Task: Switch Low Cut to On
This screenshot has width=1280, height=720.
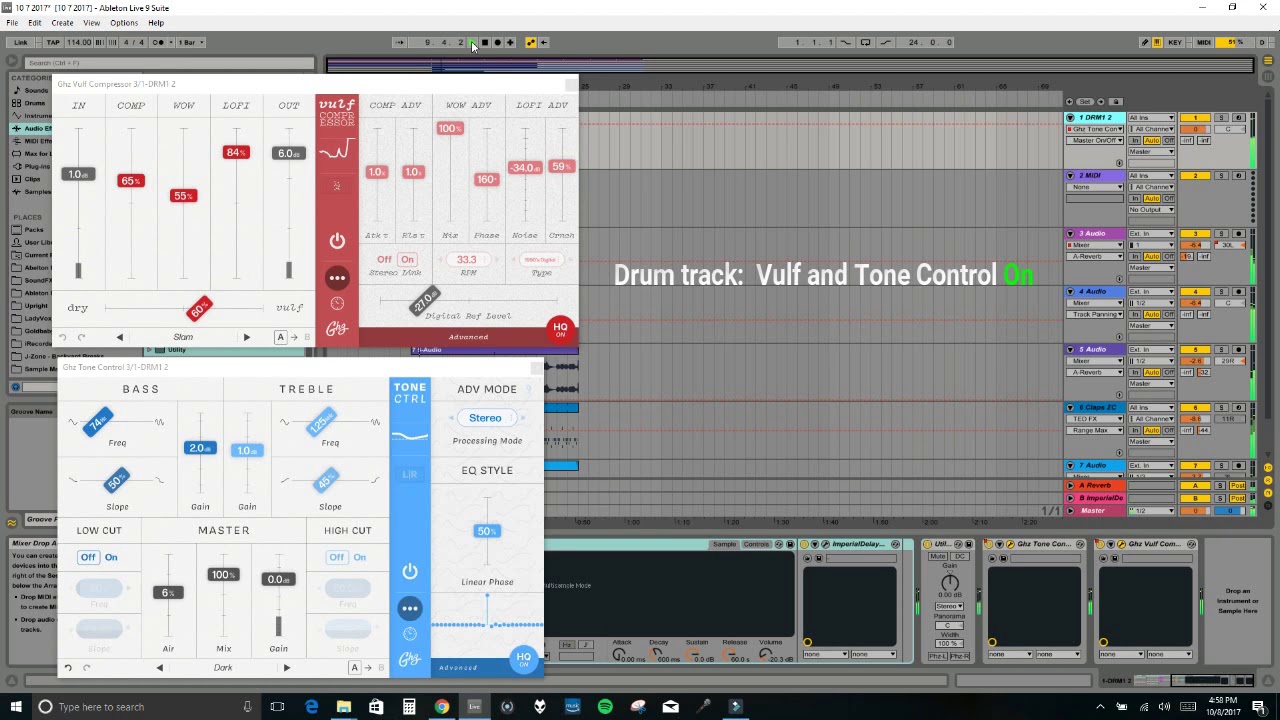Action: [111, 557]
